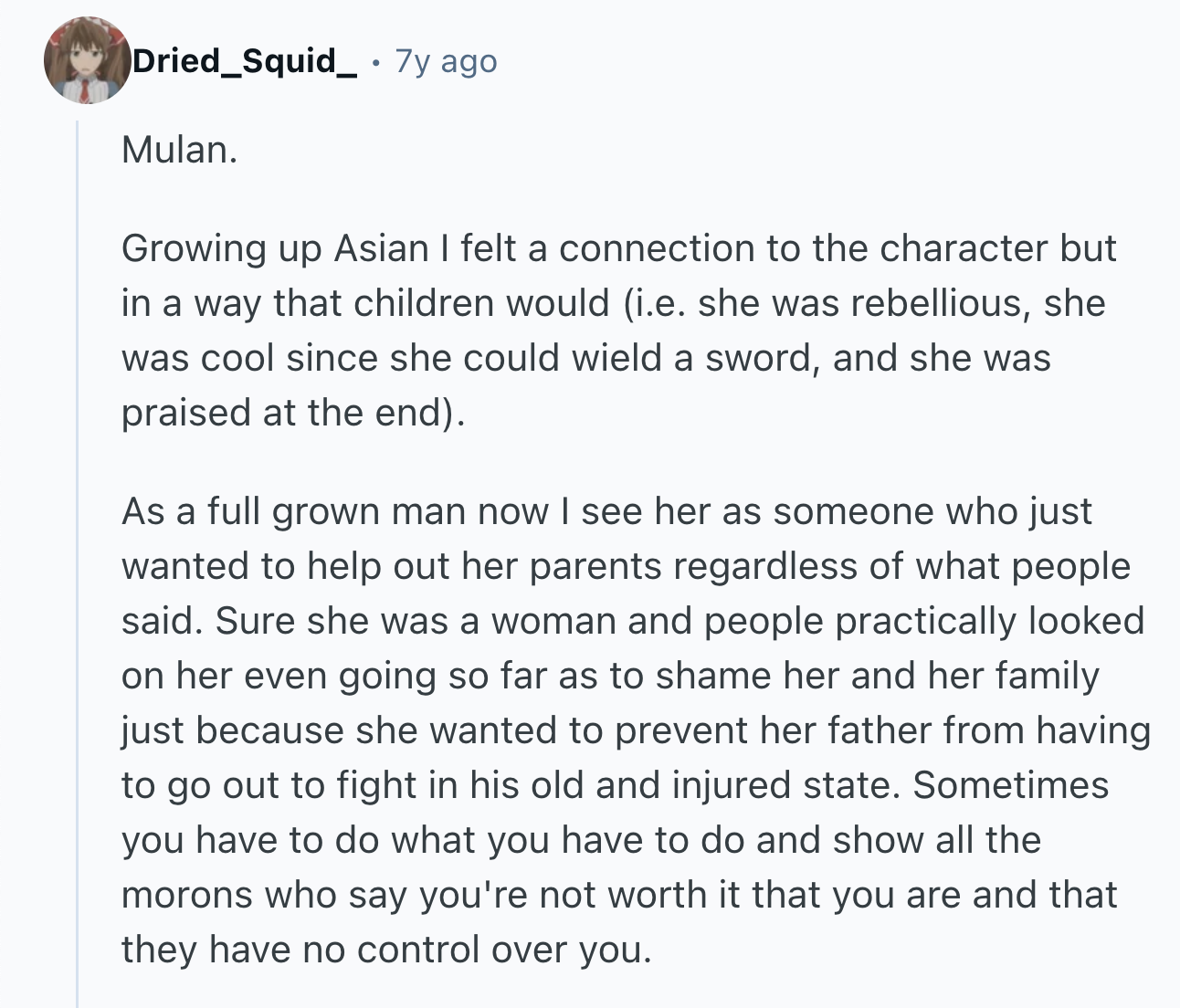Click the 'Growing up Asian' paragraph

click(618, 330)
